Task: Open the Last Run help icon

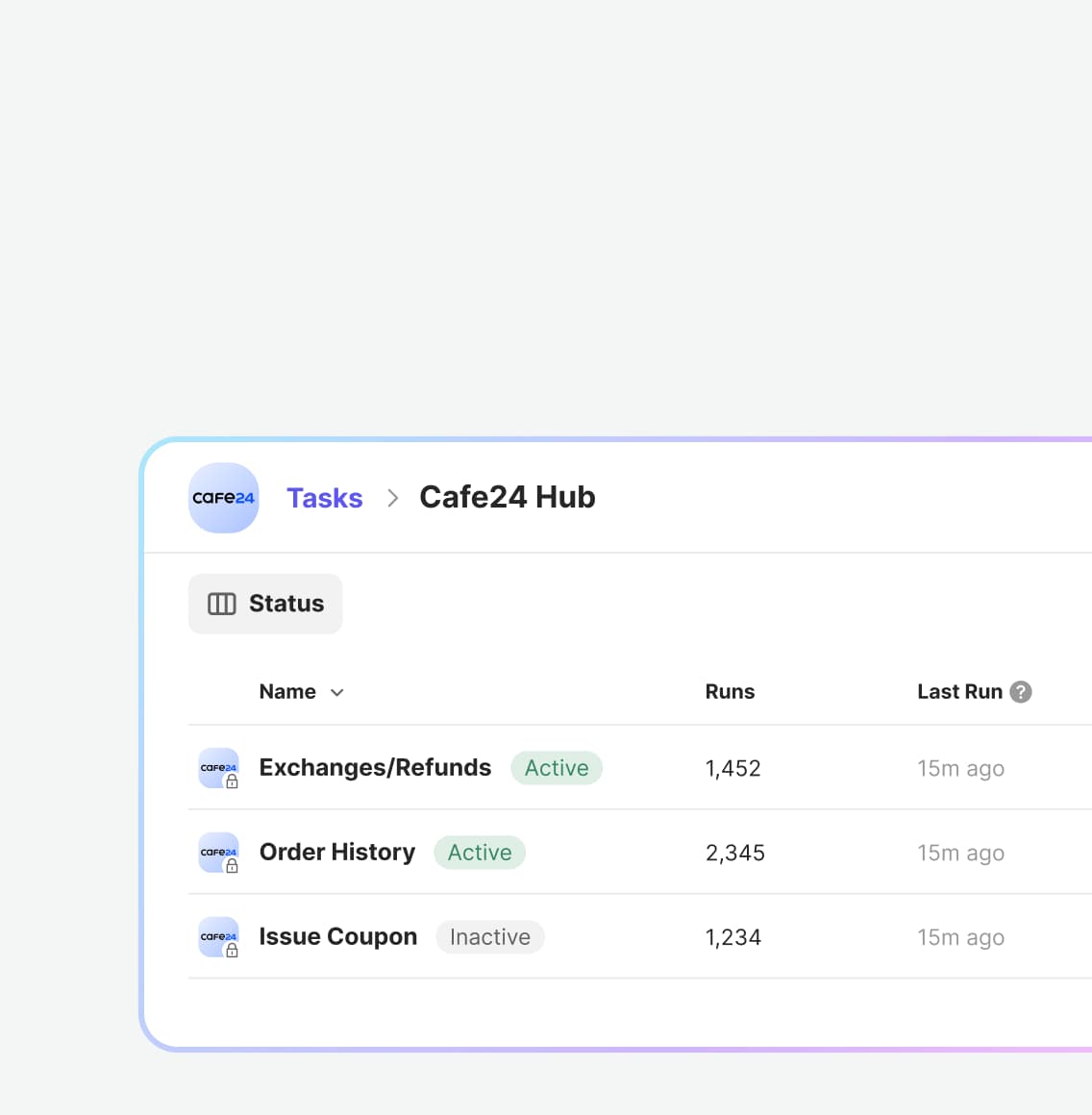Action: (x=1021, y=692)
